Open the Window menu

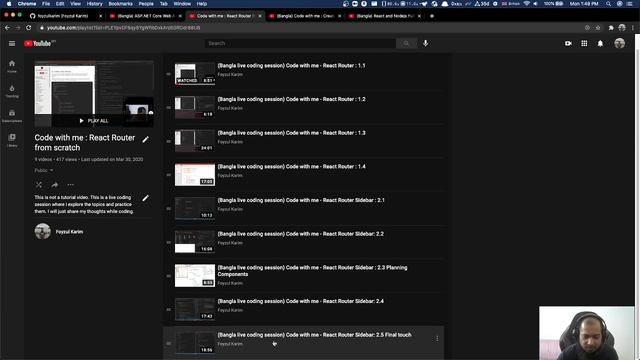pos(182,4)
